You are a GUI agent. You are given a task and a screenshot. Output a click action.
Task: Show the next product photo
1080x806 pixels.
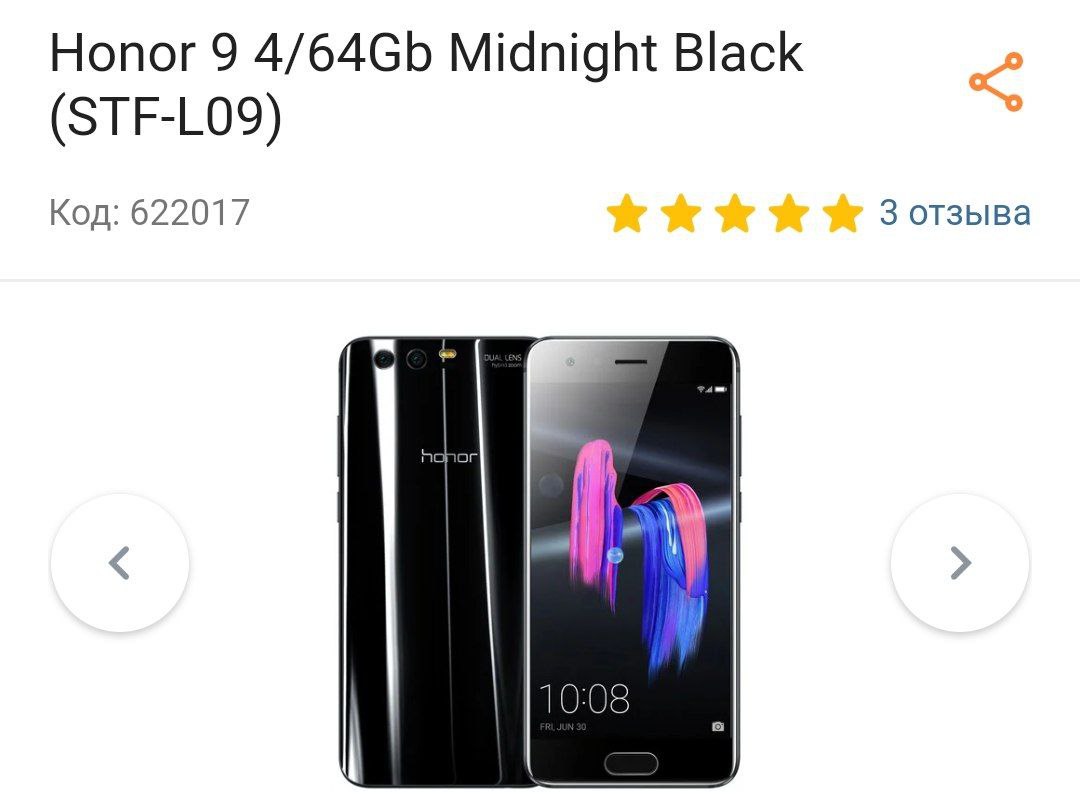960,563
